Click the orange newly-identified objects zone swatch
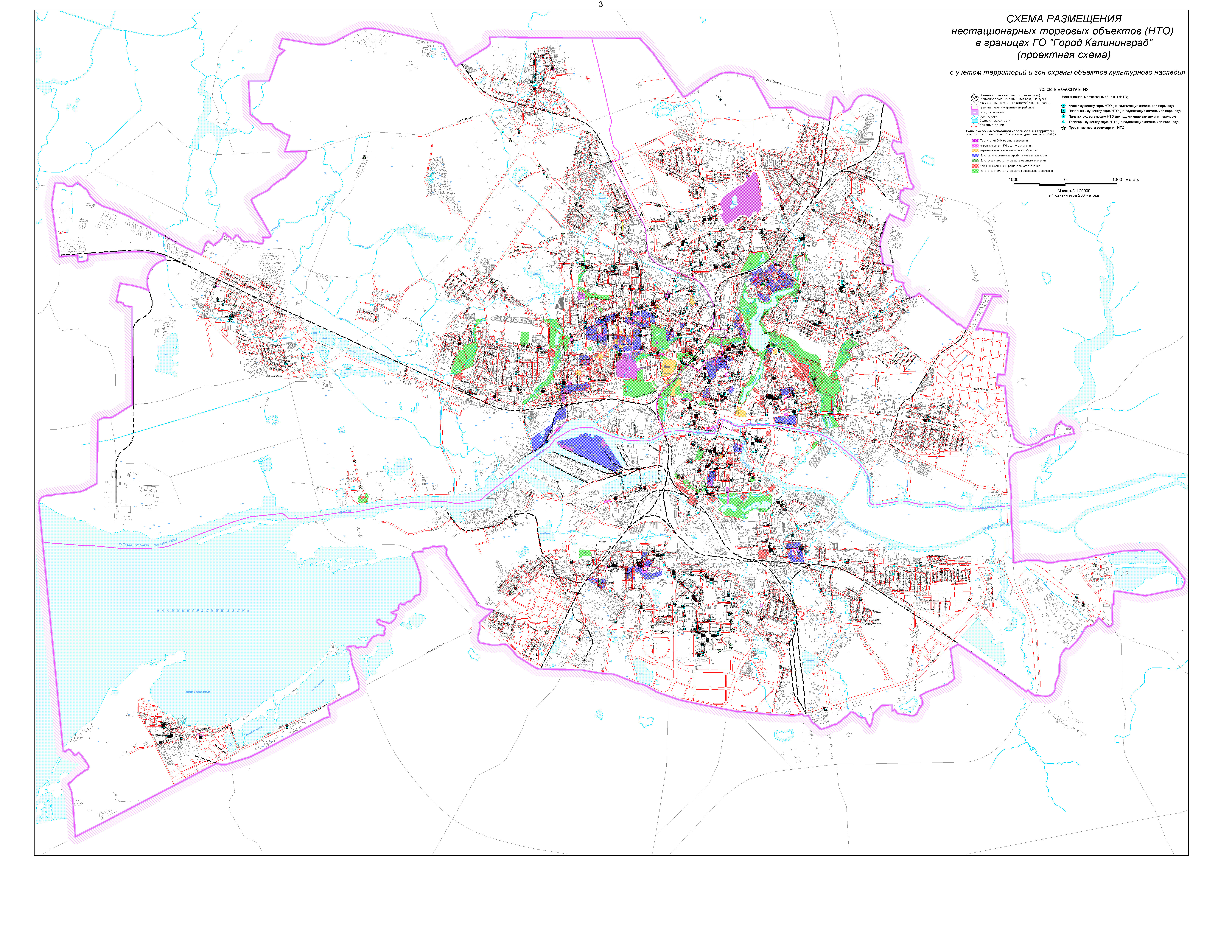The height and width of the screenshot is (952, 1232). pyautogui.click(x=975, y=151)
